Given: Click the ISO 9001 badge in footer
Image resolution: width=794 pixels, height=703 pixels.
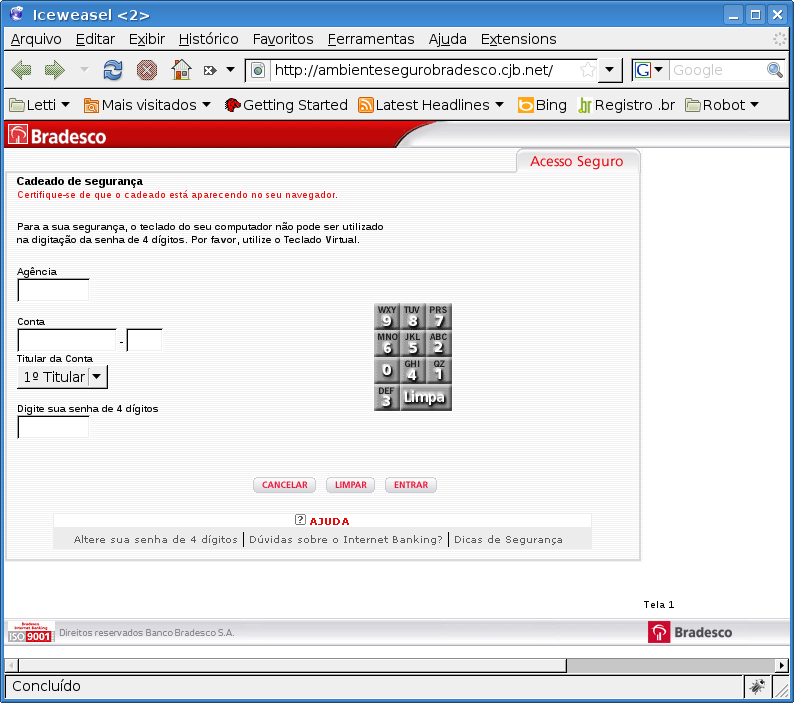Looking at the screenshot, I should 31,632.
